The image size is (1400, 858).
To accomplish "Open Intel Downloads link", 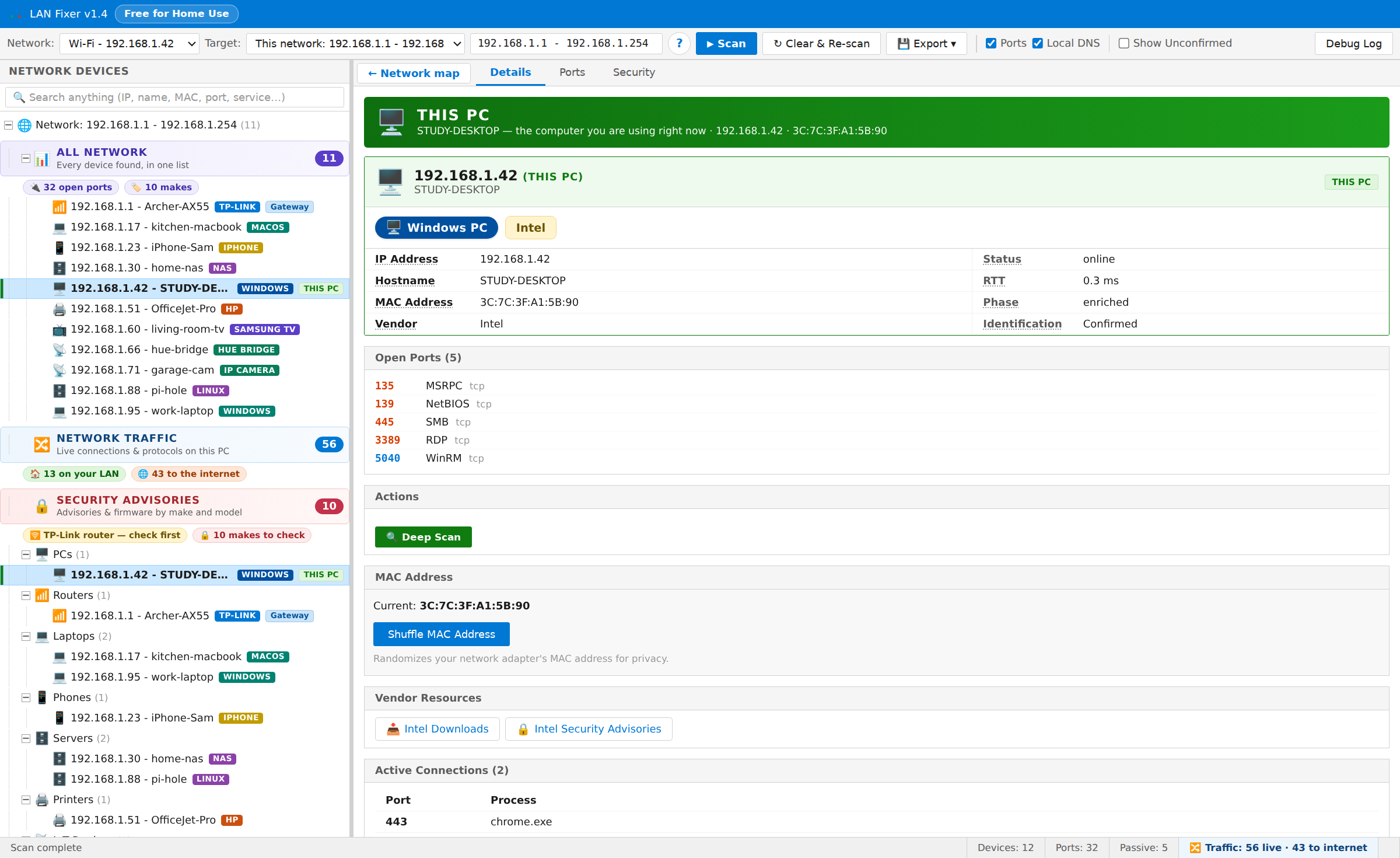I will (437, 729).
